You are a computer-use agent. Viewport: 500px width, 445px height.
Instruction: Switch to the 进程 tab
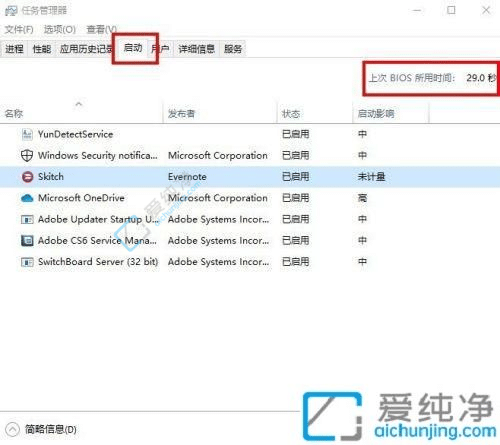click(x=14, y=49)
